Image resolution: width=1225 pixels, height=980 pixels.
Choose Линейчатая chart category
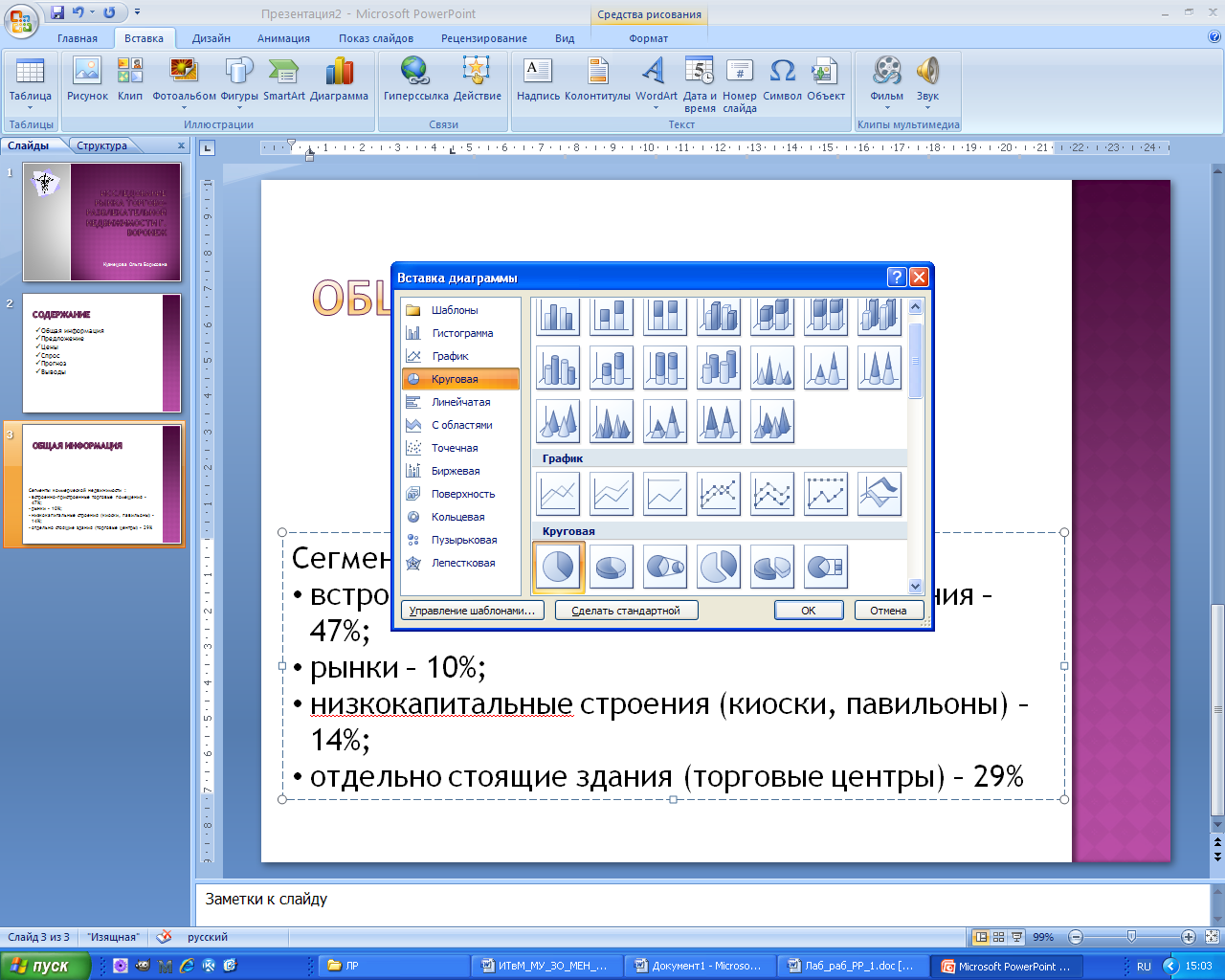point(461,402)
